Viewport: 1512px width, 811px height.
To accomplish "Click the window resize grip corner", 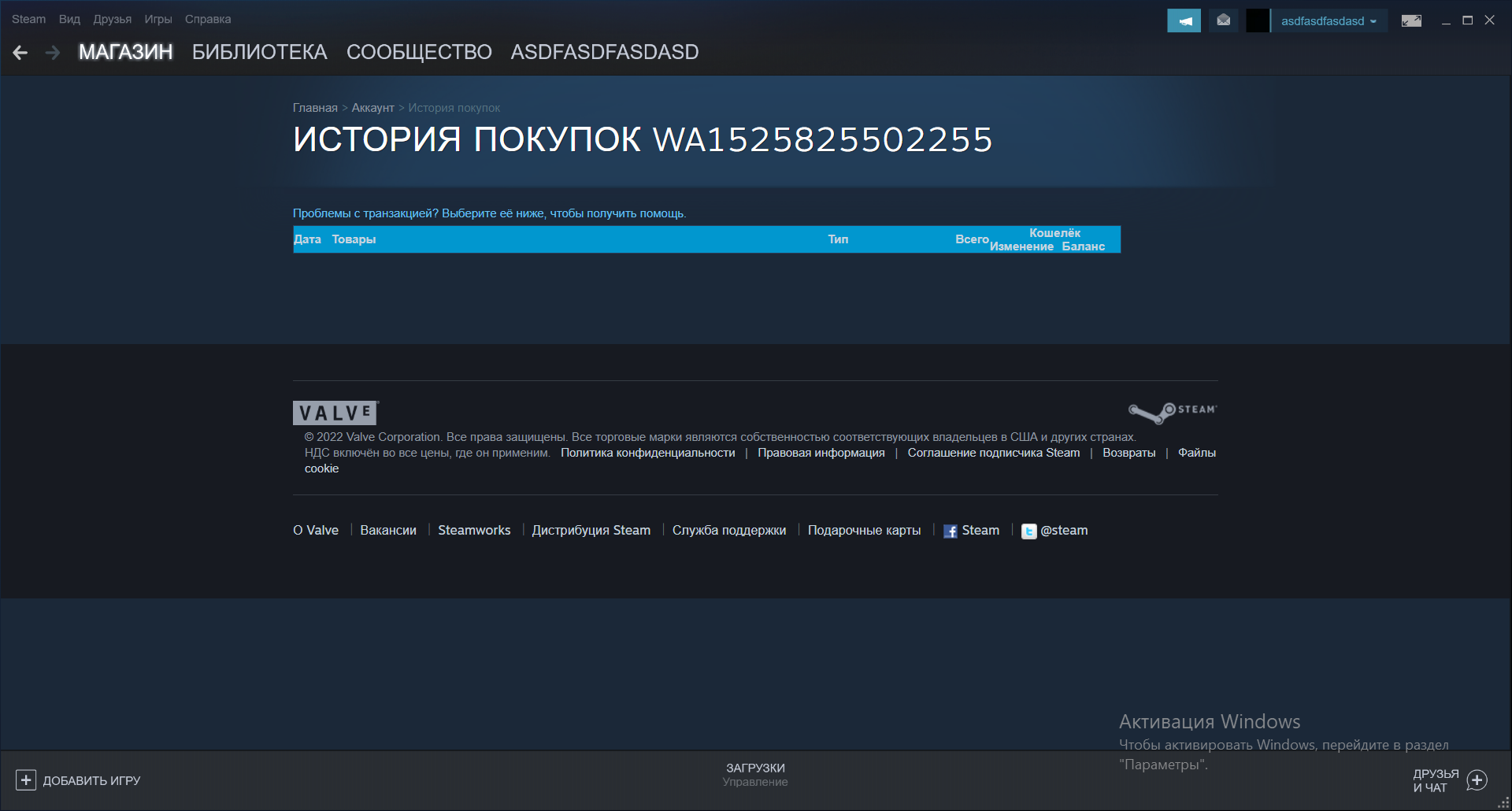I will pyautogui.click(x=1503, y=802).
